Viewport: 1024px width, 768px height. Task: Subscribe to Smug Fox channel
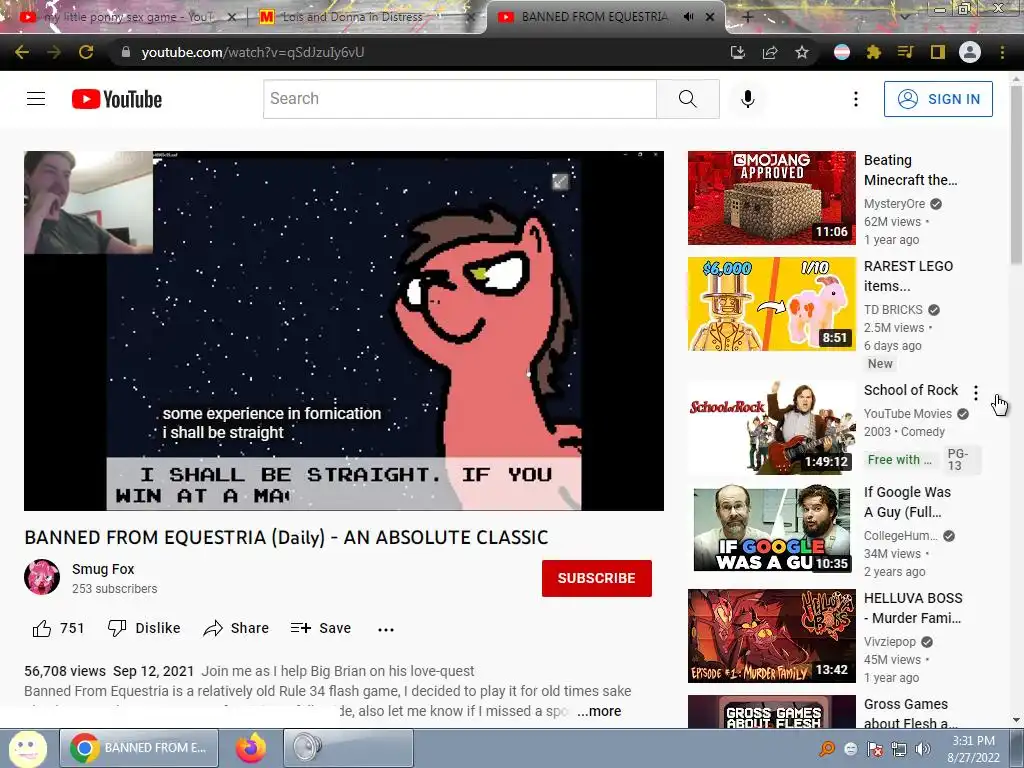tap(596, 578)
